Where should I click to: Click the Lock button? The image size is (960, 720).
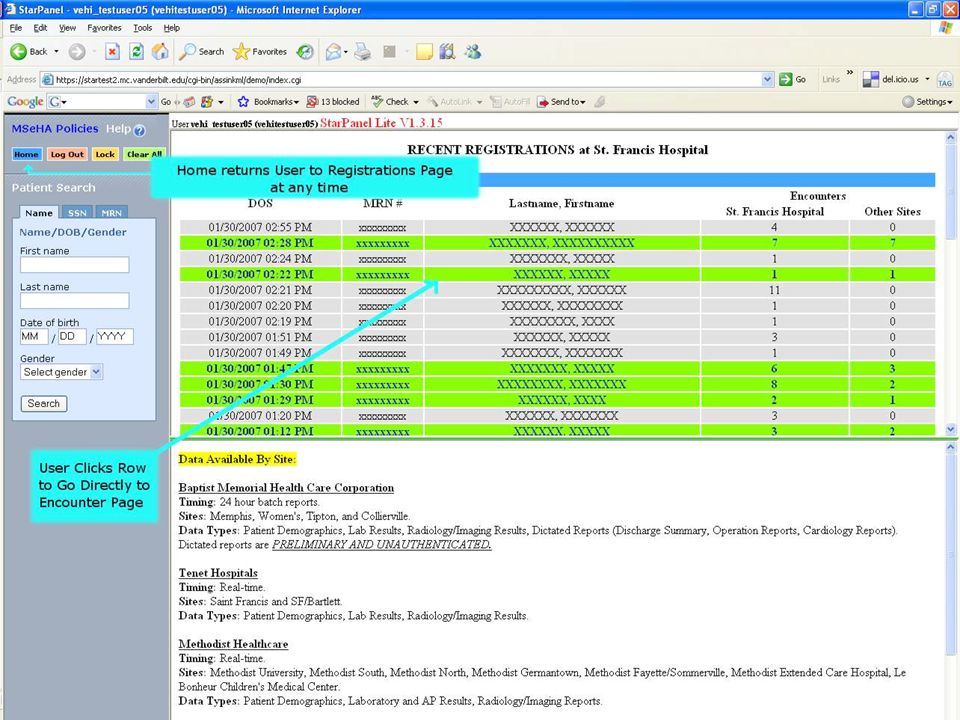click(x=105, y=154)
